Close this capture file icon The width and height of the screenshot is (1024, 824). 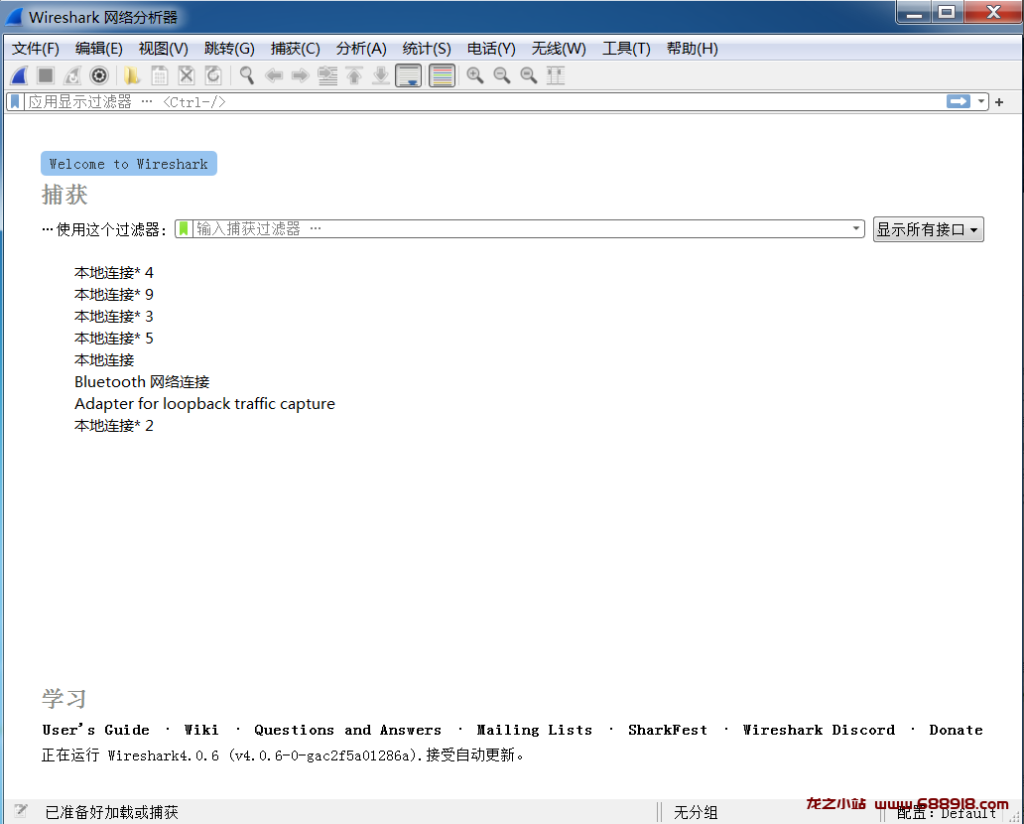click(186, 76)
